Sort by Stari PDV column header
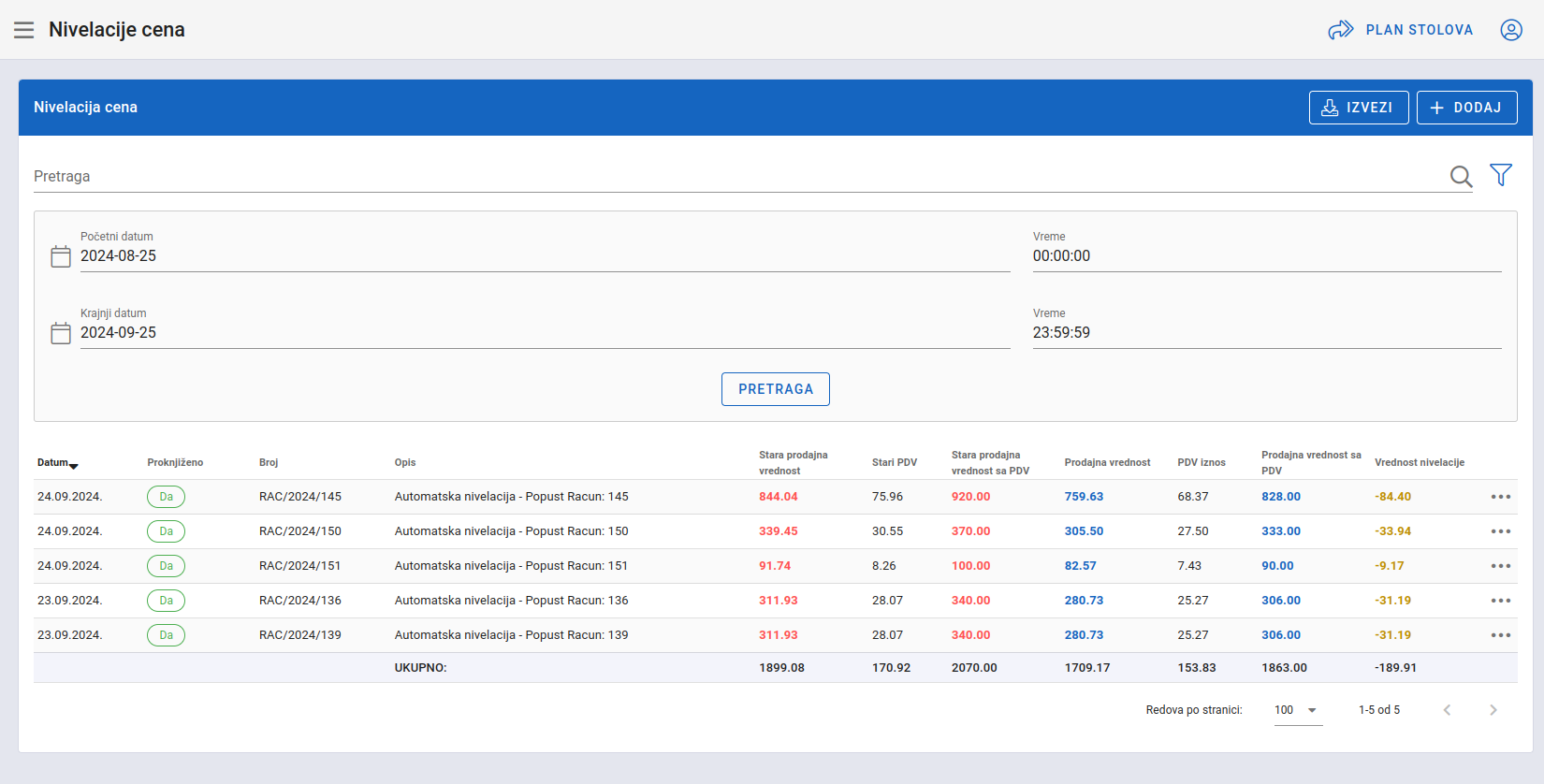Screen dimensions: 1544x784 (895, 463)
